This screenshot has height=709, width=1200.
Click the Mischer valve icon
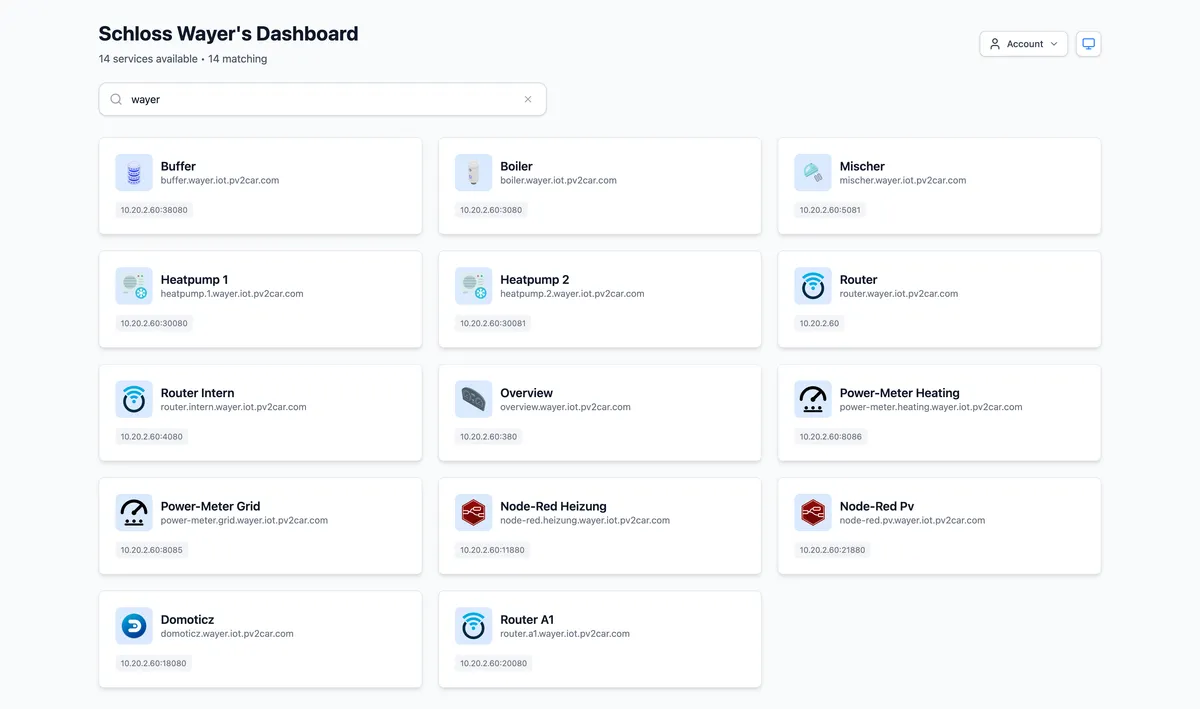coord(813,173)
